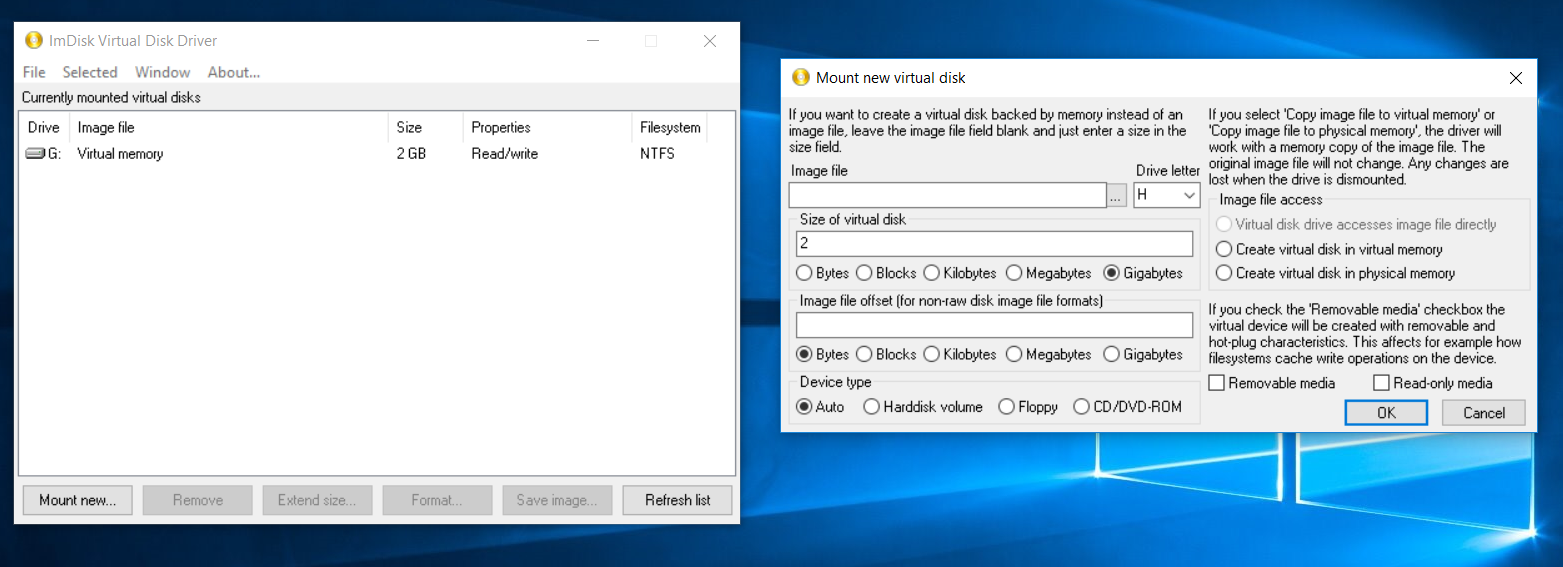Click the G: drive disk icon
Viewport: 1563px width, 567px height.
(x=36, y=154)
